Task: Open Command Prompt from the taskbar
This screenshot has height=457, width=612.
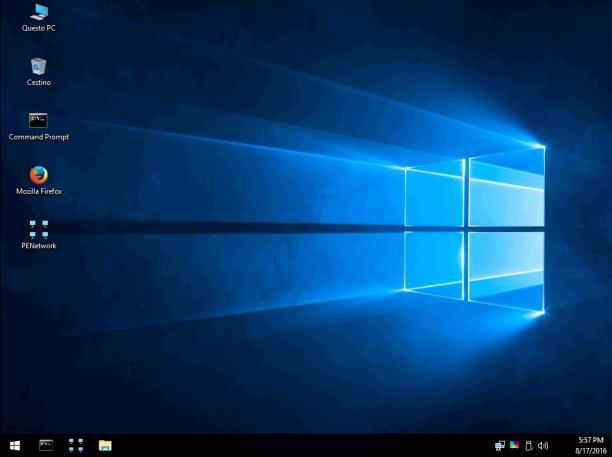Action: tap(46, 445)
